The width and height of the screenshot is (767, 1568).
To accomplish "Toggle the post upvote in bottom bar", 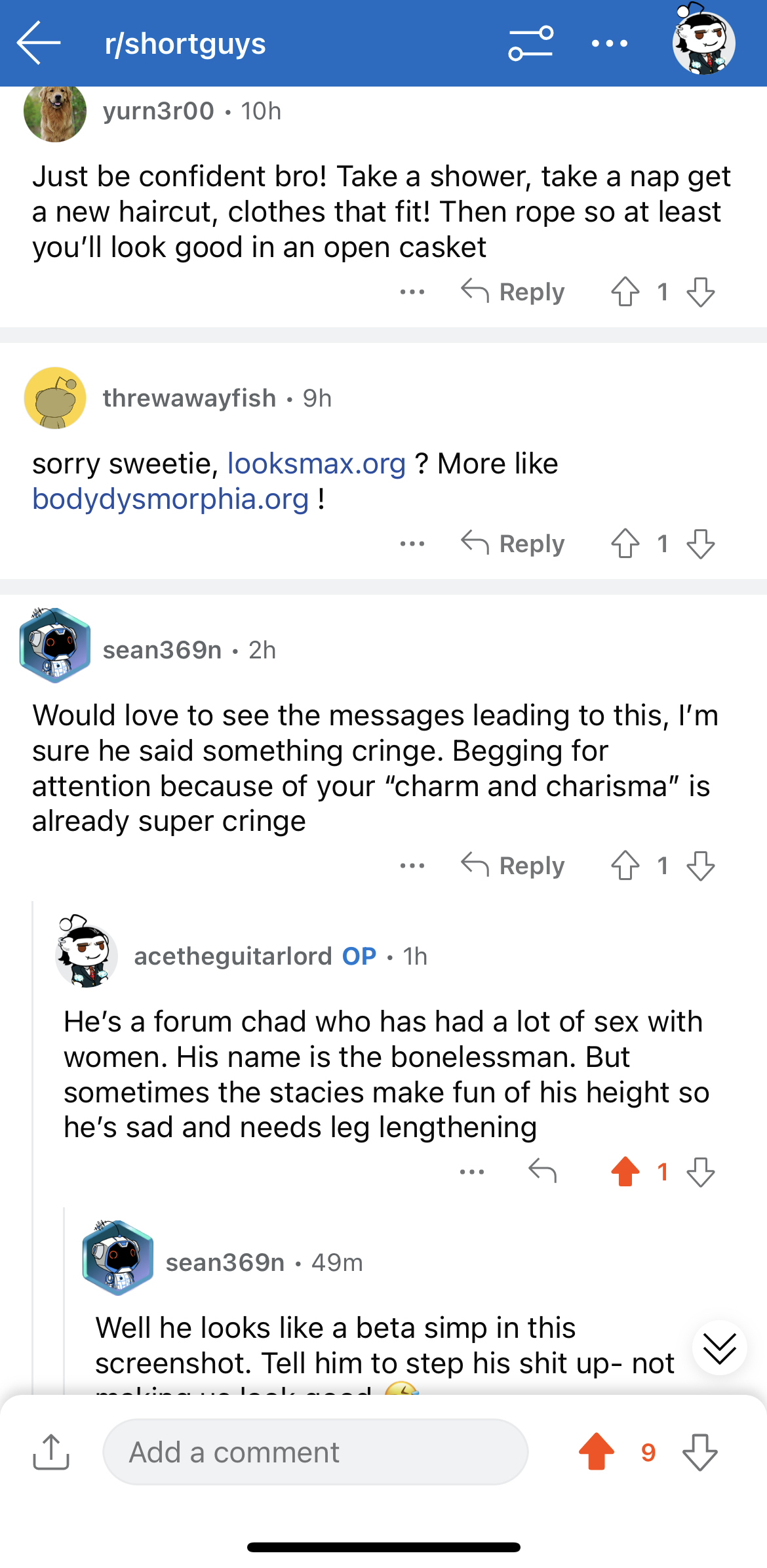I will [597, 1452].
